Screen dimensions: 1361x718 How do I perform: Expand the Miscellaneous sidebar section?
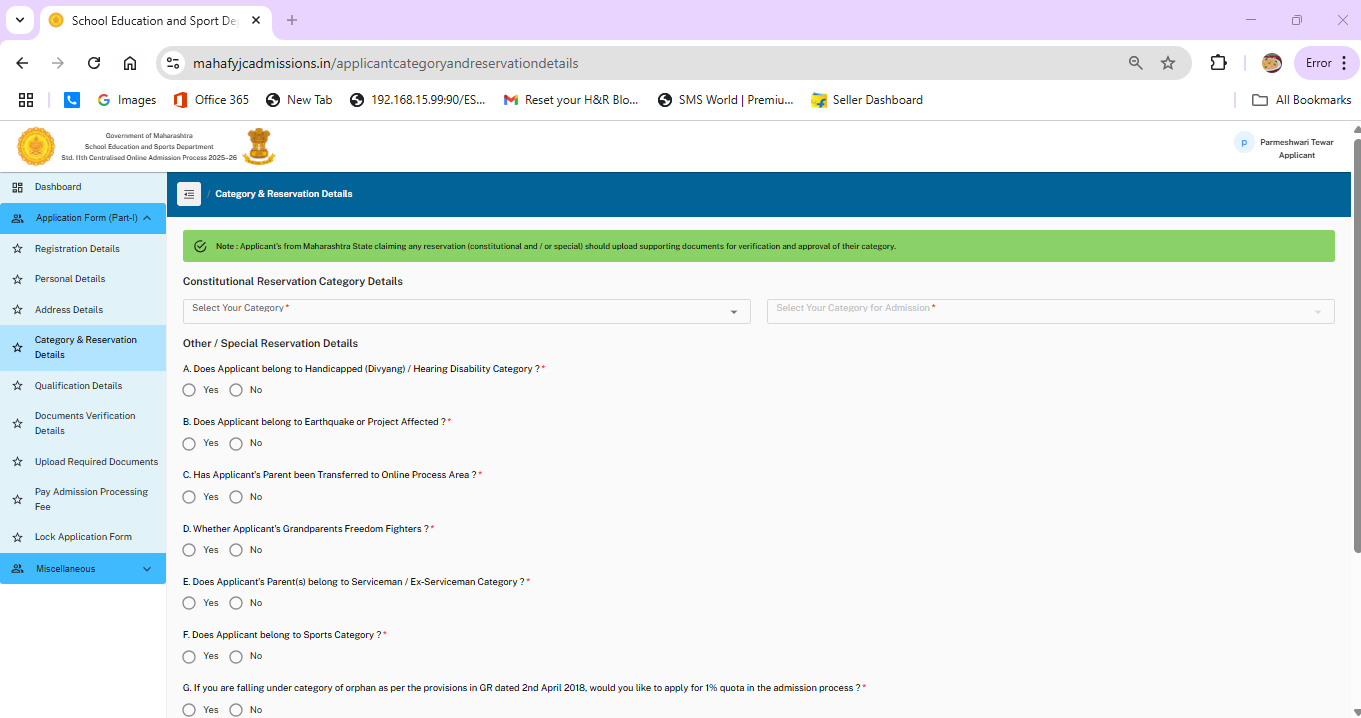point(83,569)
